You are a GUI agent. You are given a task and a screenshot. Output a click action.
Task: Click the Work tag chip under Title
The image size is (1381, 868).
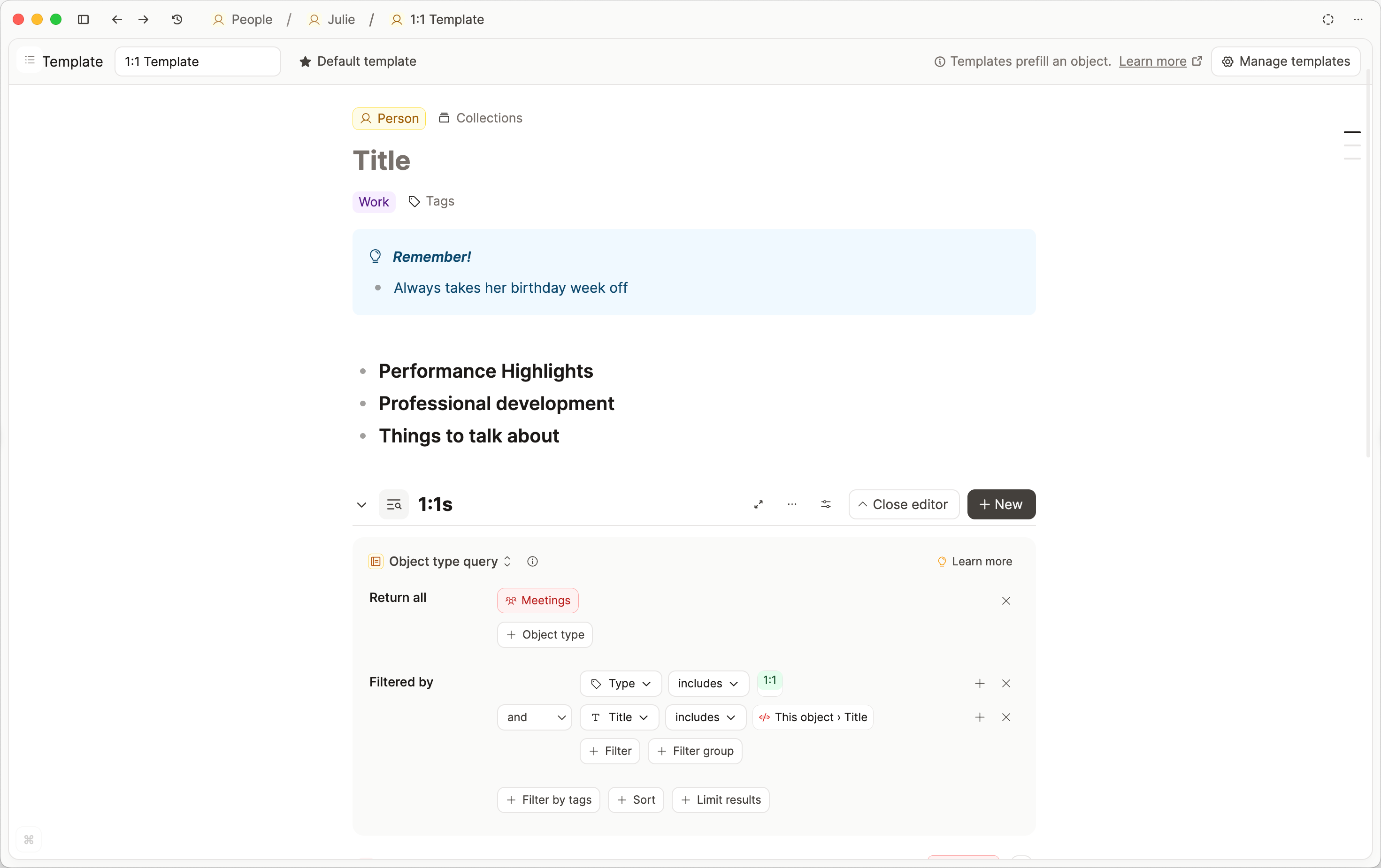(373, 201)
